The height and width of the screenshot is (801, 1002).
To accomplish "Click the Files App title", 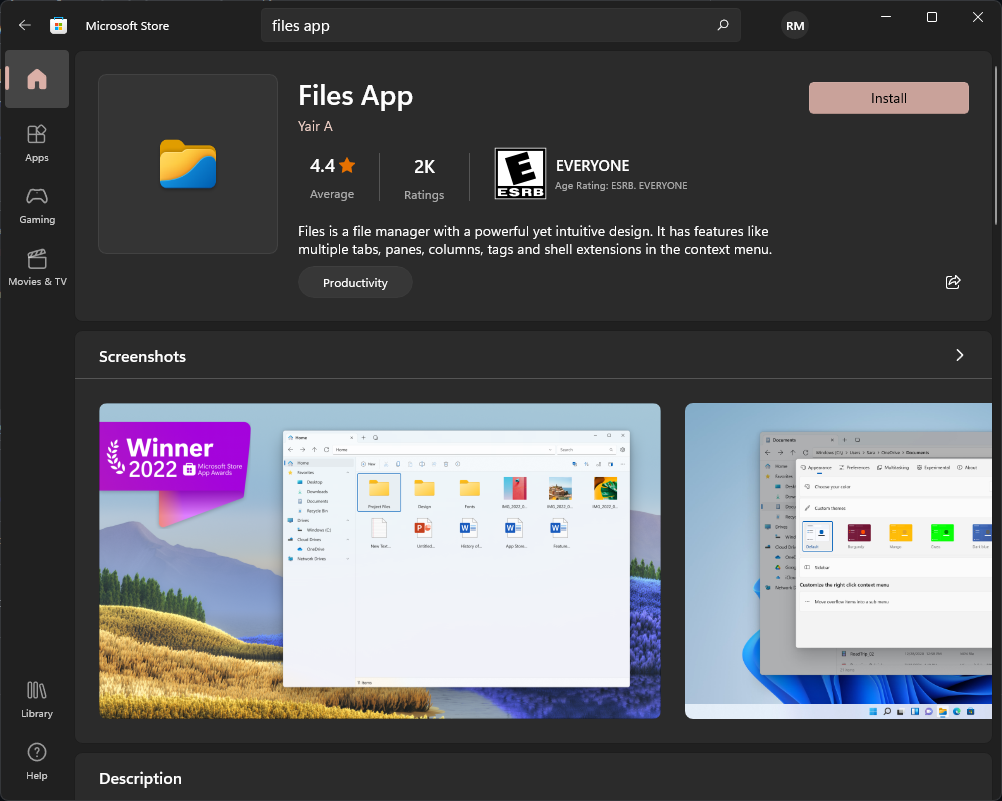I will [x=355, y=96].
